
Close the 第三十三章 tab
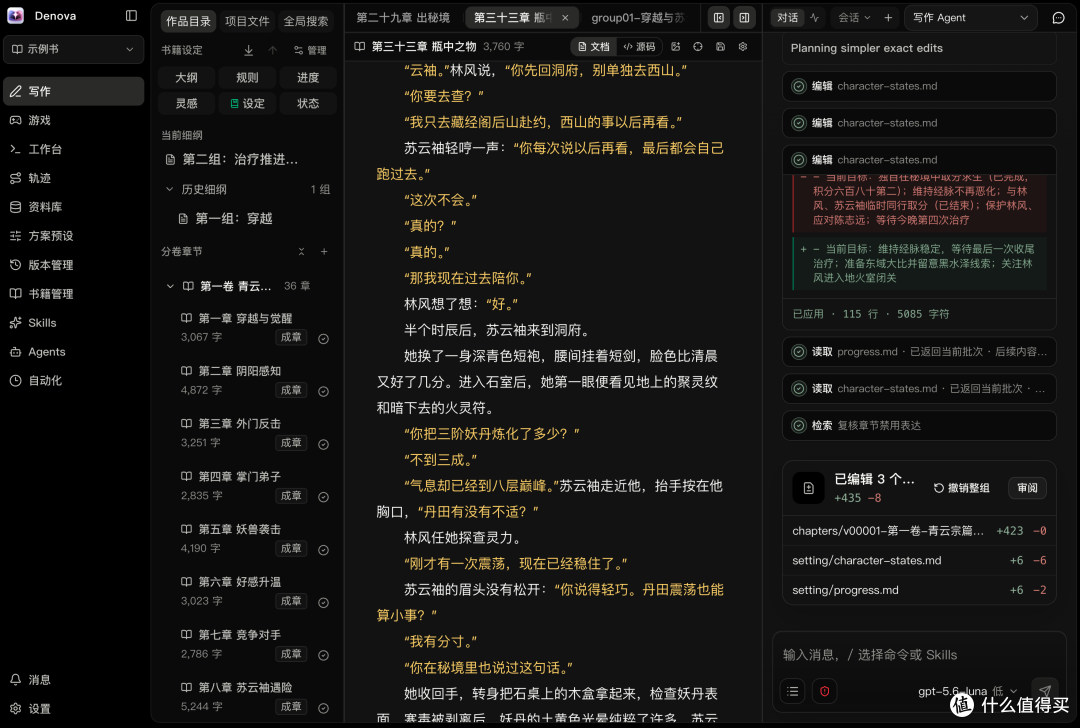point(565,18)
